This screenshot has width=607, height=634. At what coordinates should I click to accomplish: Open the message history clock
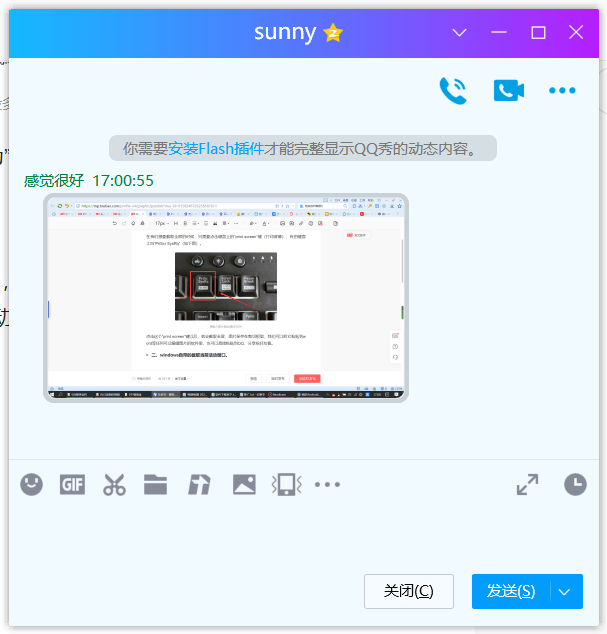click(575, 485)
